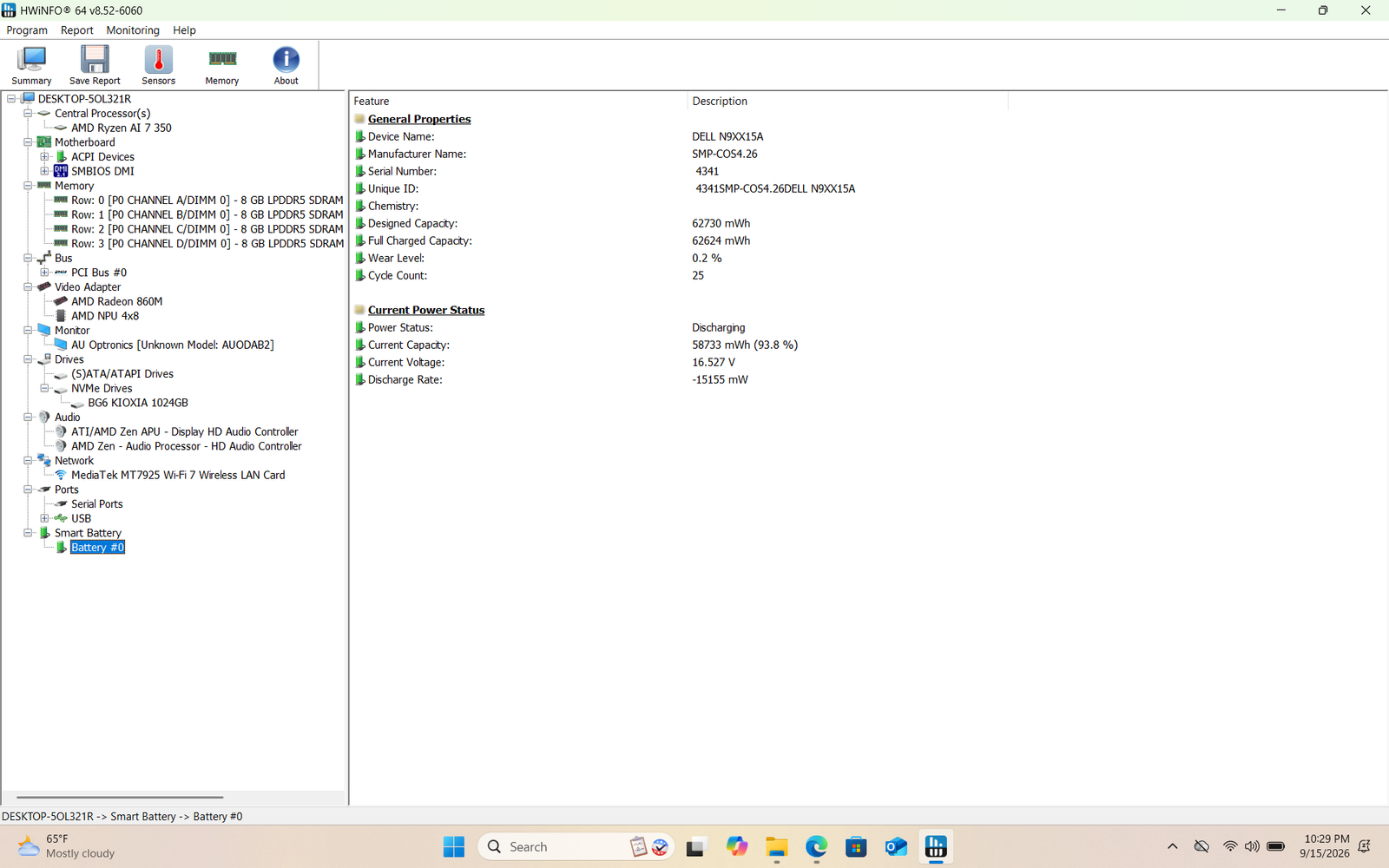This screenshot has width=1389, height=868.
Task: Click the HWiNFO icon in taskbar
Action: click(x=936, y=846)
